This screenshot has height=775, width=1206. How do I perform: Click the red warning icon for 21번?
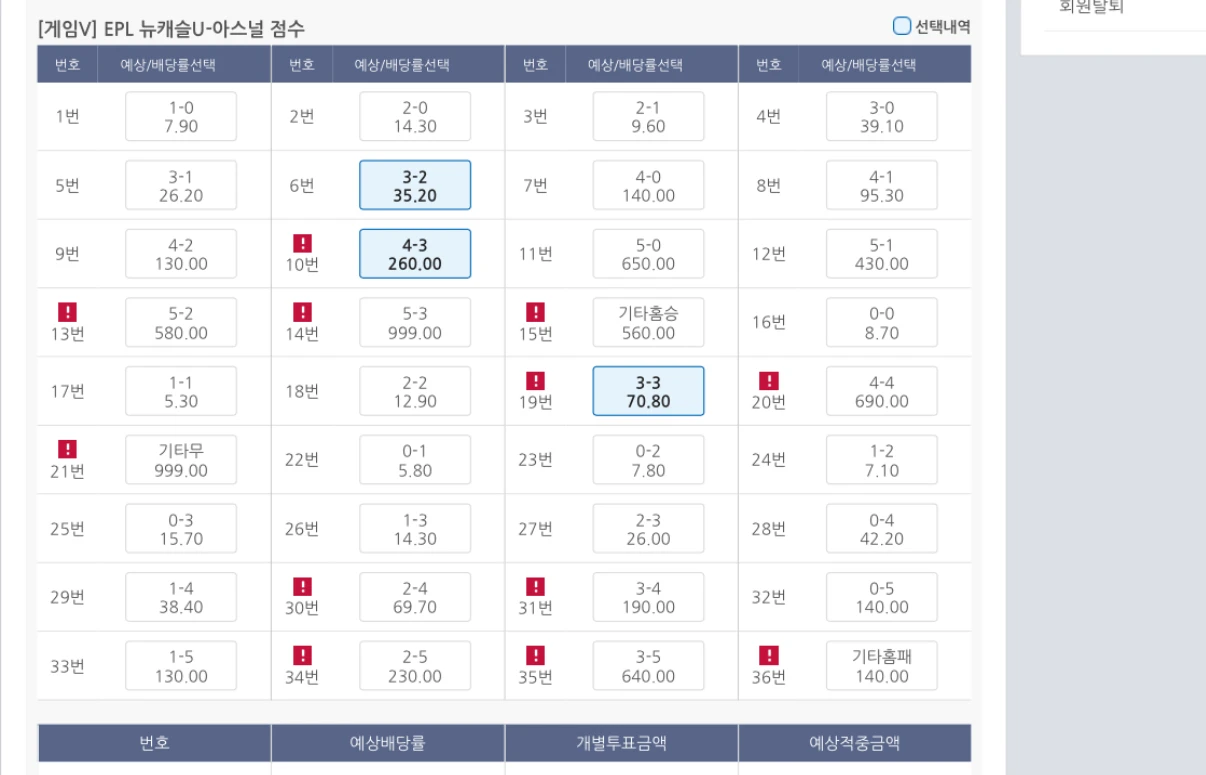[68, 449]
